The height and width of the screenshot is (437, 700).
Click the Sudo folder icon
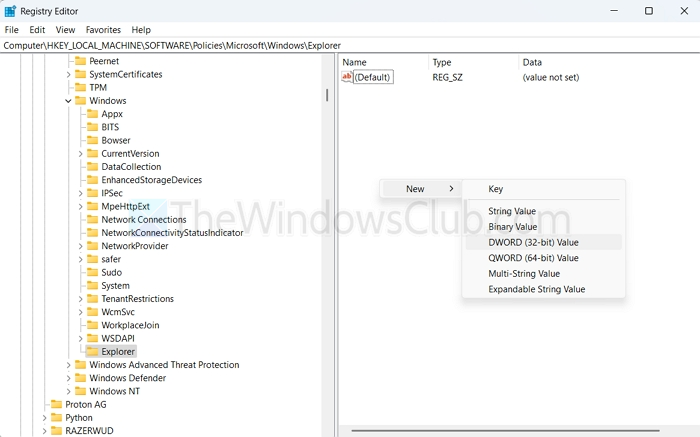tap(92, 272)
